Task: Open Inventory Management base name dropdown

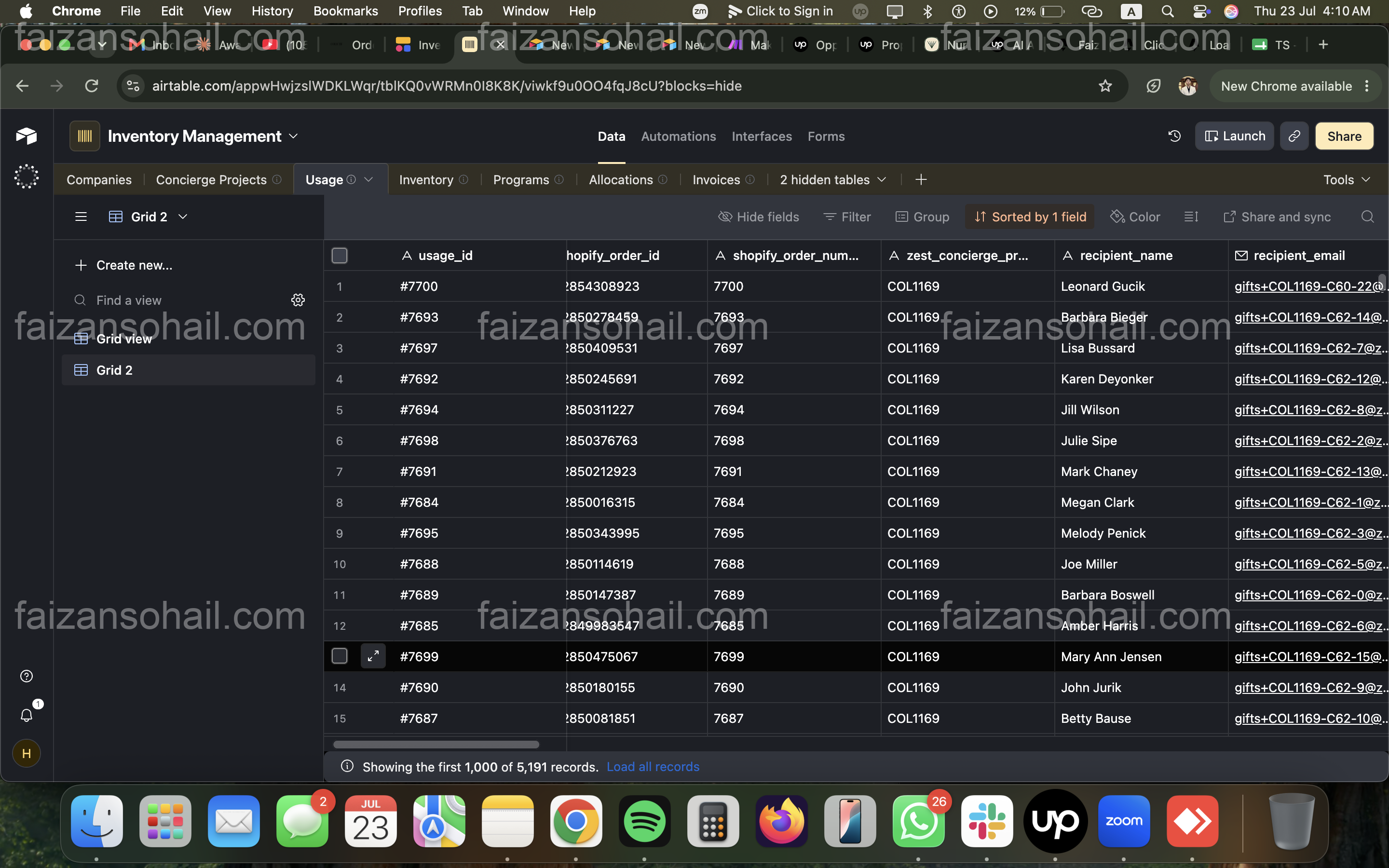Action: point(294,136)
